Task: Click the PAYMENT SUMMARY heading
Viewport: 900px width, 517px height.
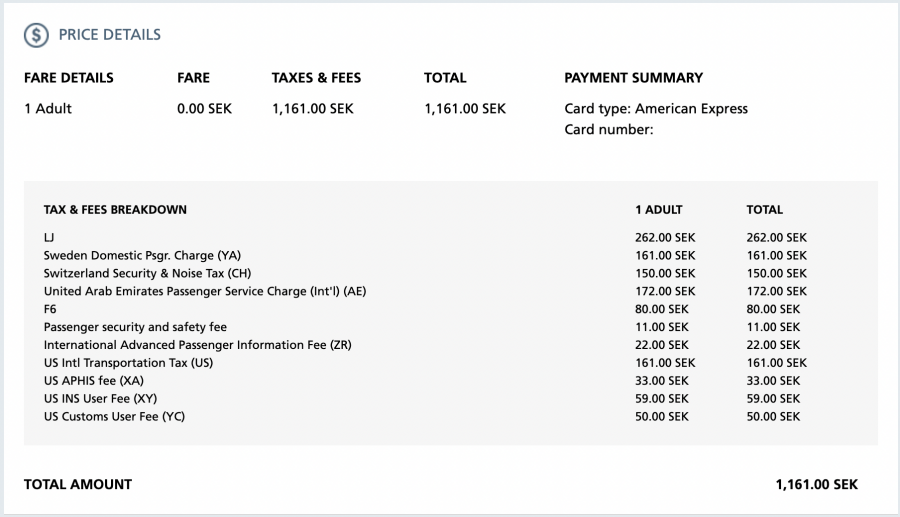Action: pos(634,78)
